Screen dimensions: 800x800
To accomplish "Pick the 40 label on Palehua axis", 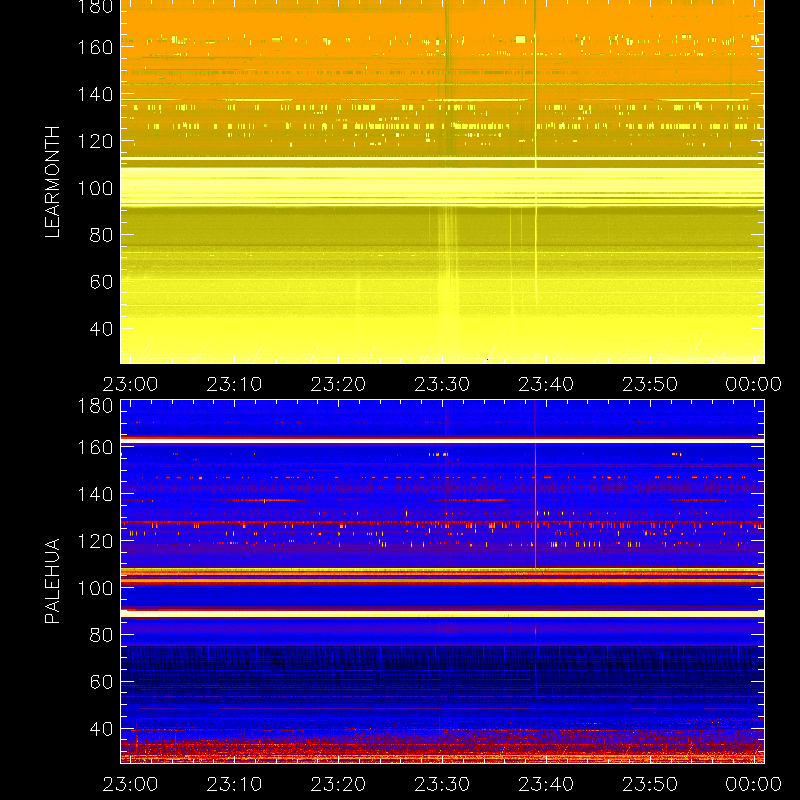I will pyautogui.click(x=102, y=729).
